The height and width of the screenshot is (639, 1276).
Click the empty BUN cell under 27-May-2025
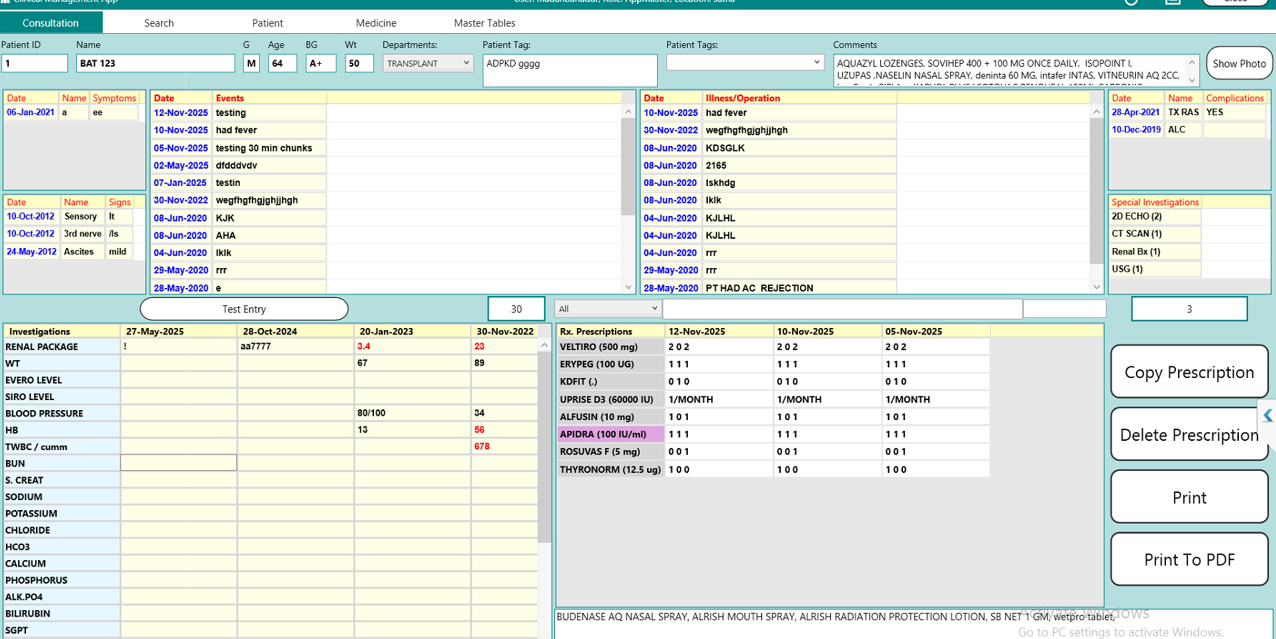coord(179,463)
